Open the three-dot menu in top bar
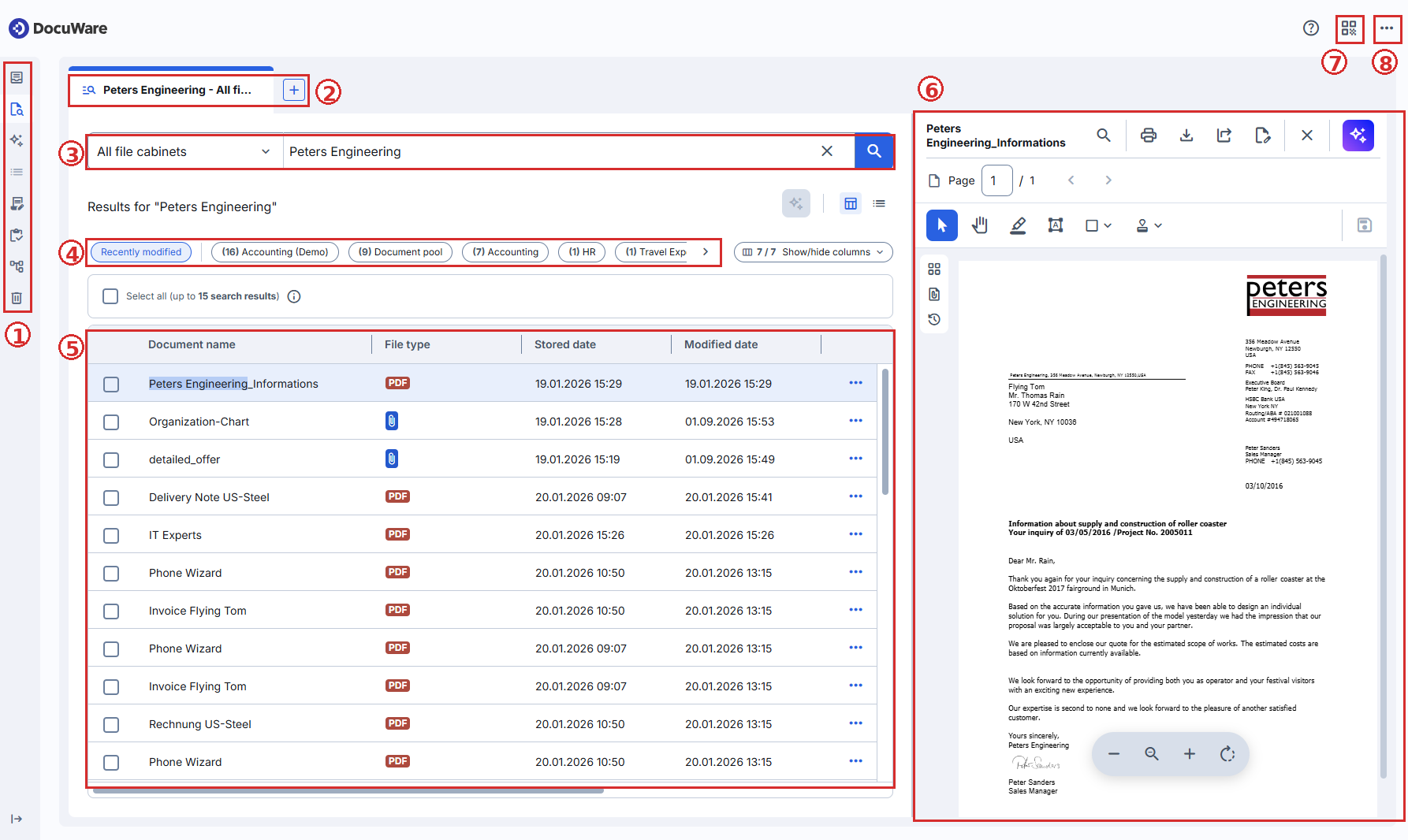This screenshot has width=1408, height=840. point(1387,28)
